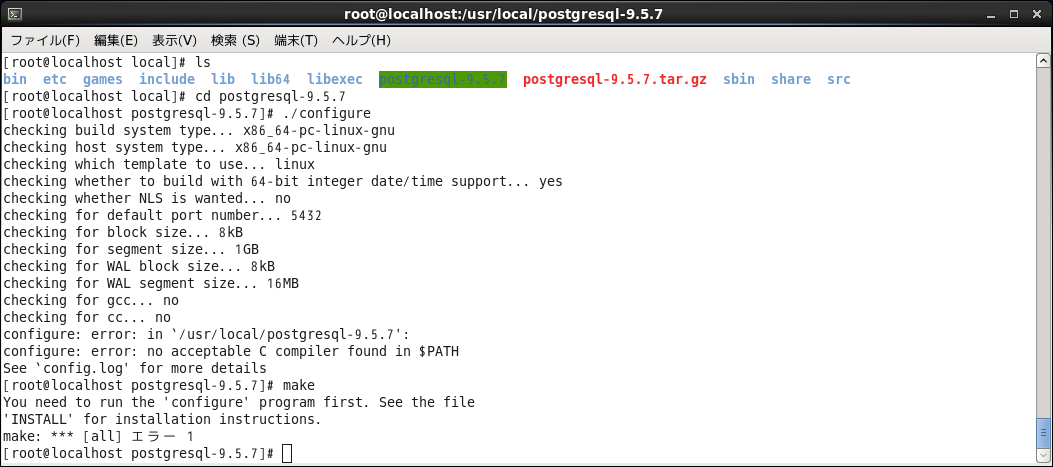Open the 表示(V) menu
This screenshot has height=467, width=1053.
coord(175,40)
